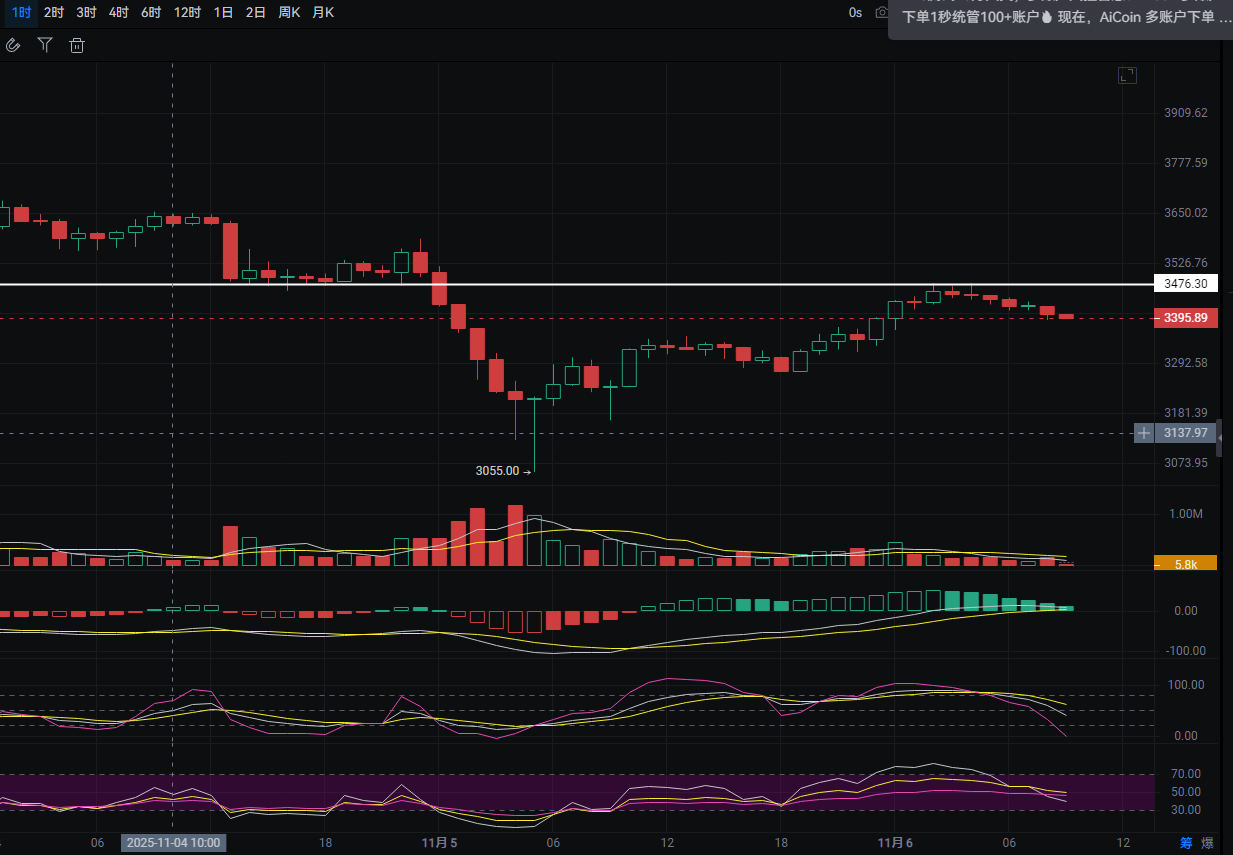Click the white 3476.30 price line label
The width and height of the screenshot is (1233, 855).
1185,284
